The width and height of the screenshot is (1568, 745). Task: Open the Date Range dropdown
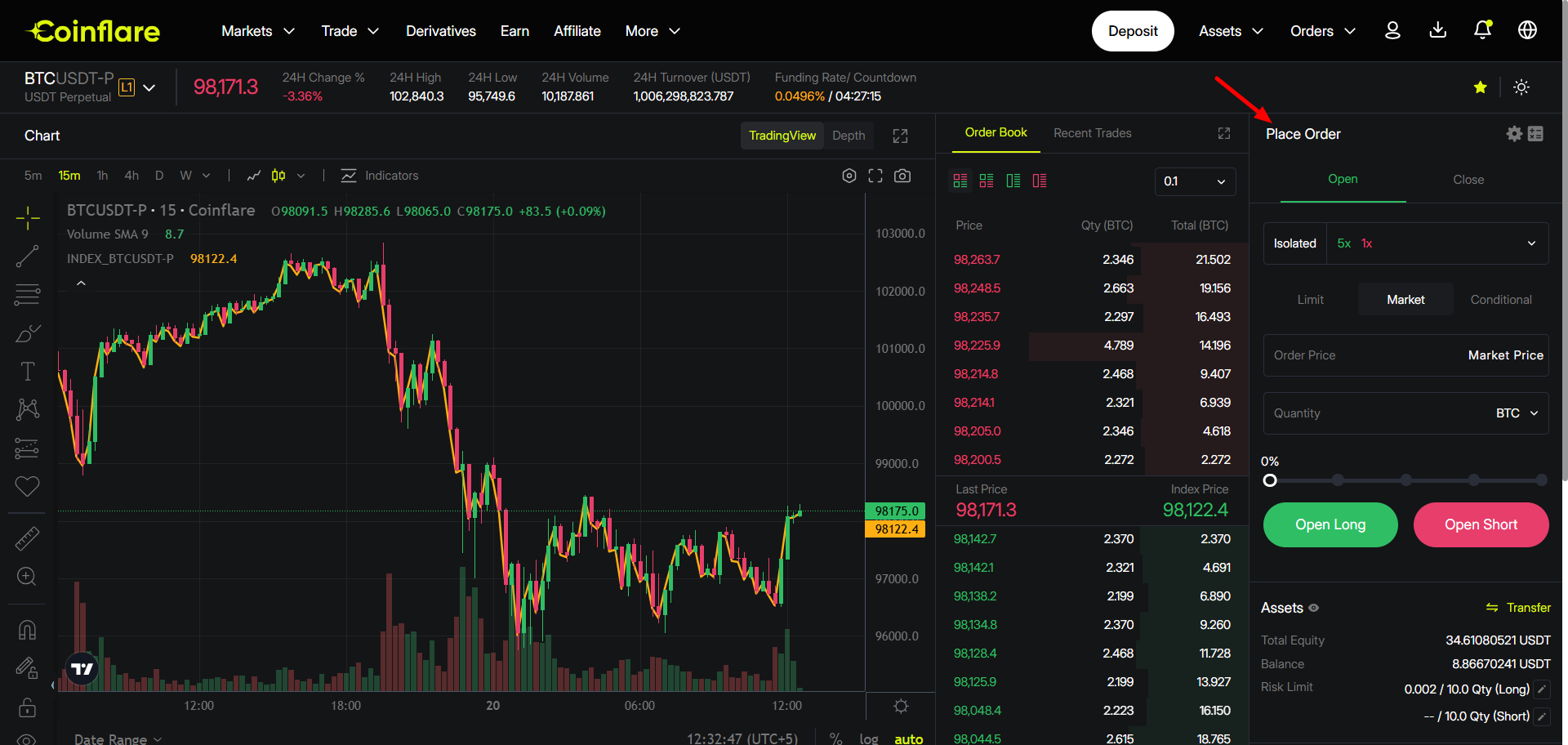[x=118, y=738]
